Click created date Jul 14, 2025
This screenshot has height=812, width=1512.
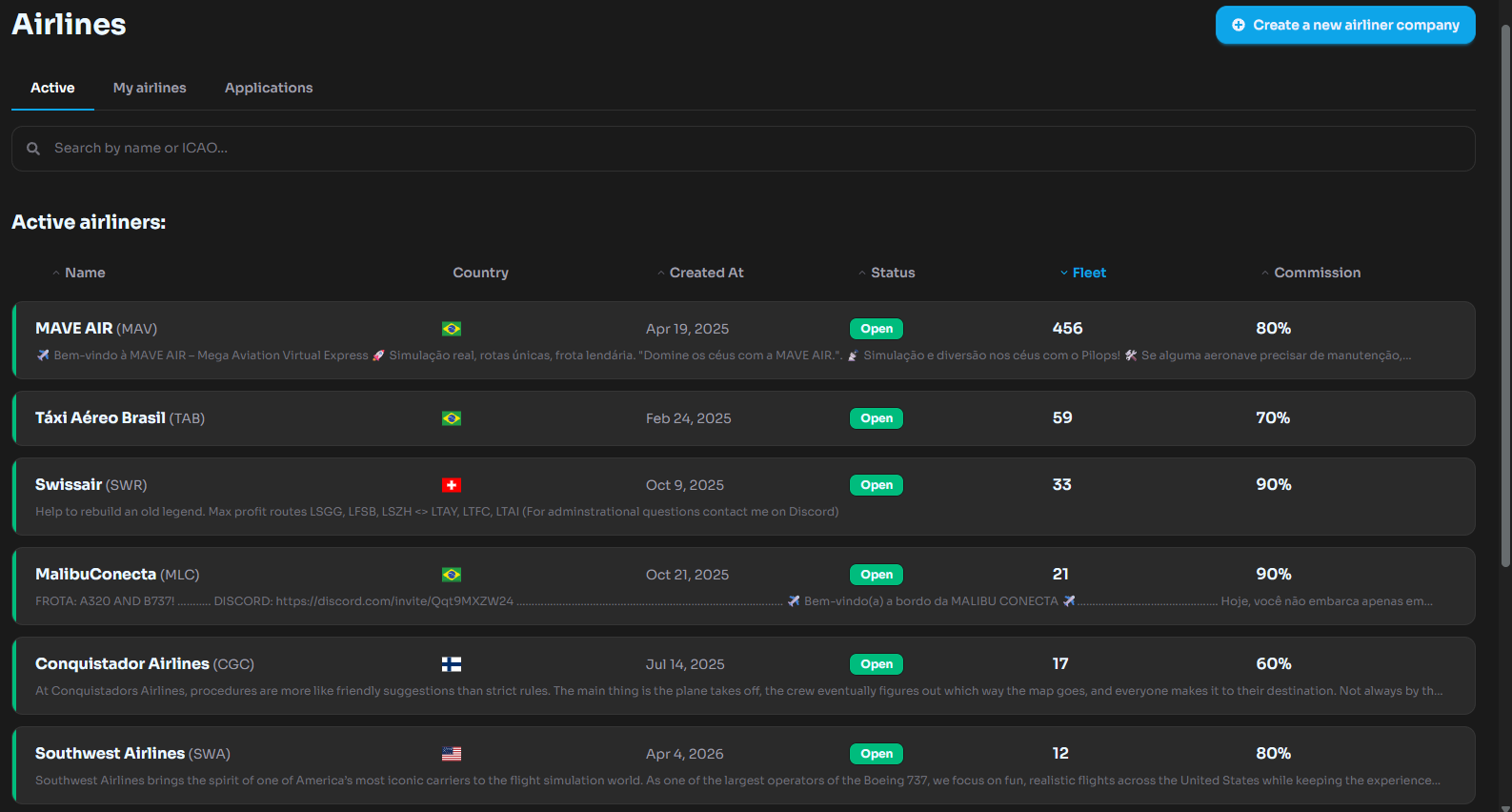click(x=685, y=664)
